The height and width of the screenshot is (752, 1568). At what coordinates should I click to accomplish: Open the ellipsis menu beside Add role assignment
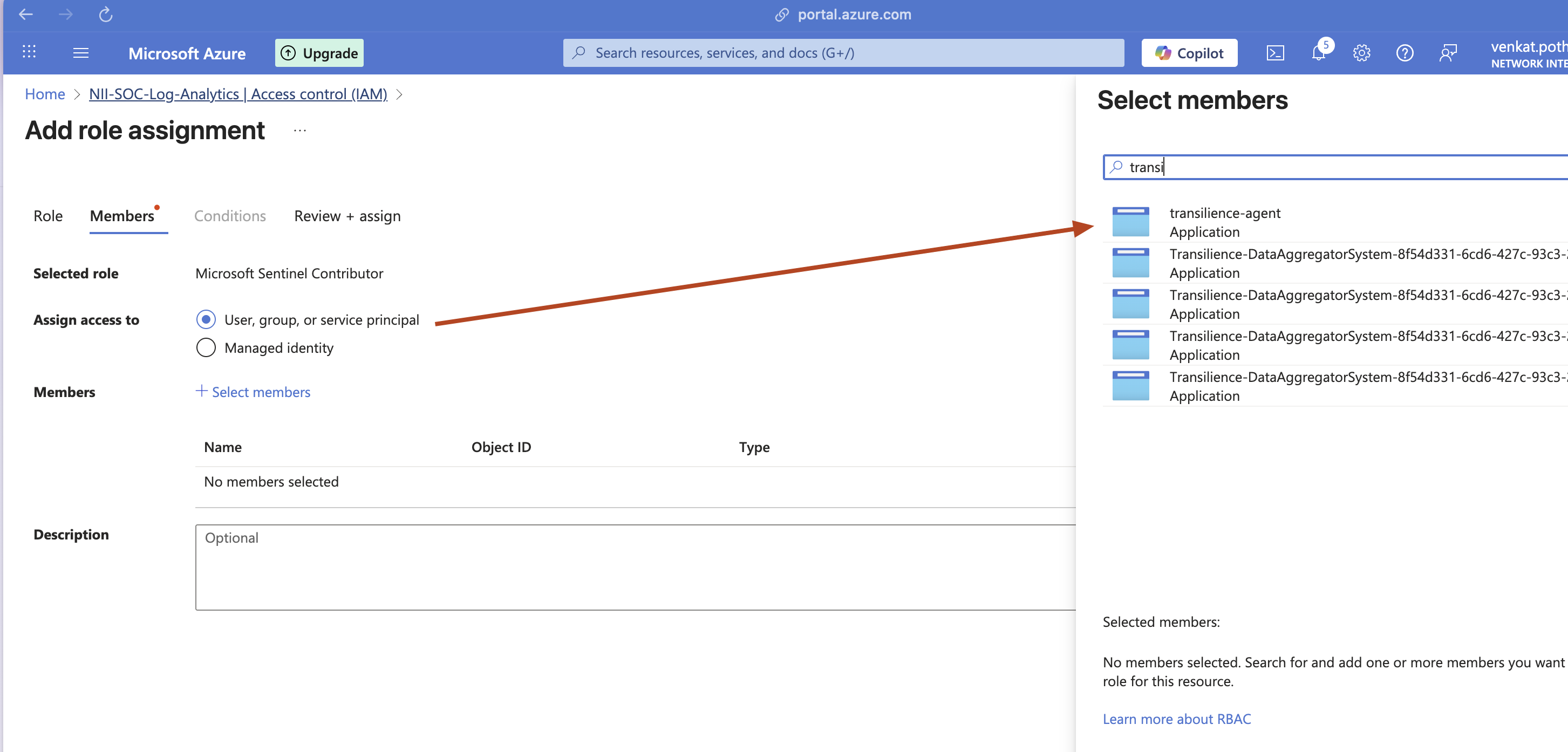click(x=299, y=130)
